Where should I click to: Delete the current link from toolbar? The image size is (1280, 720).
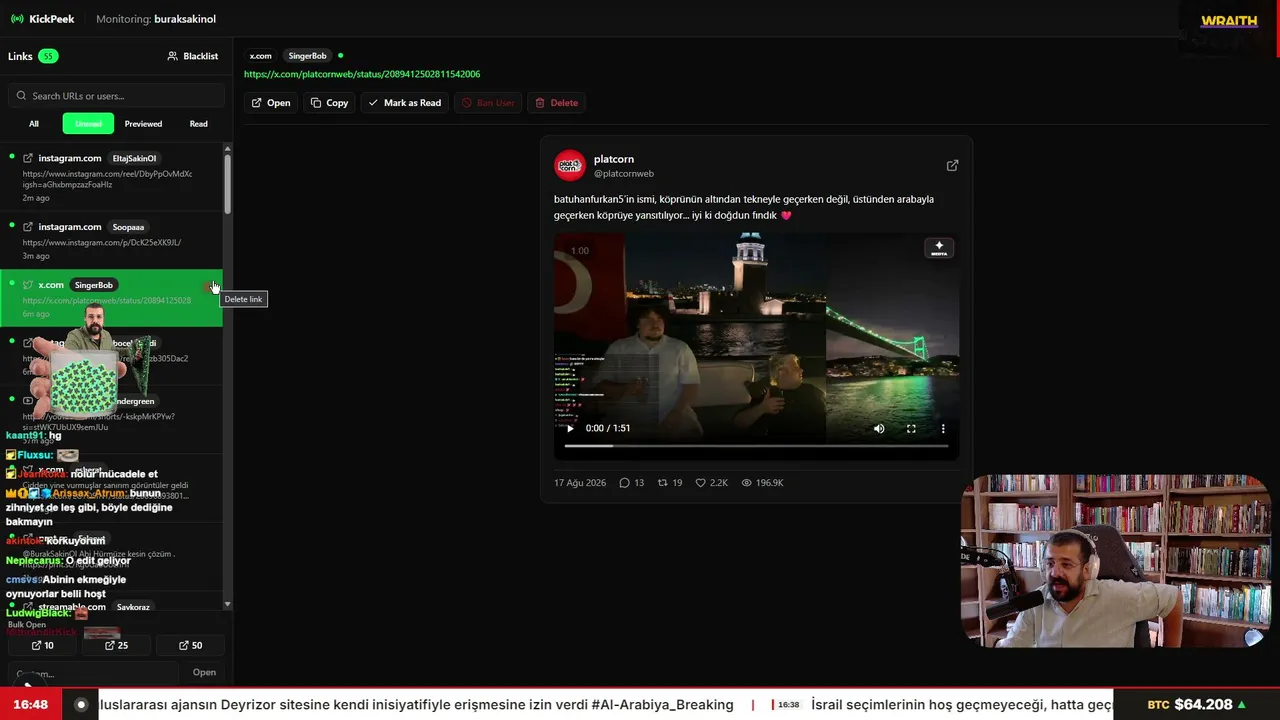pyautogui.click(x=556, y=103)
